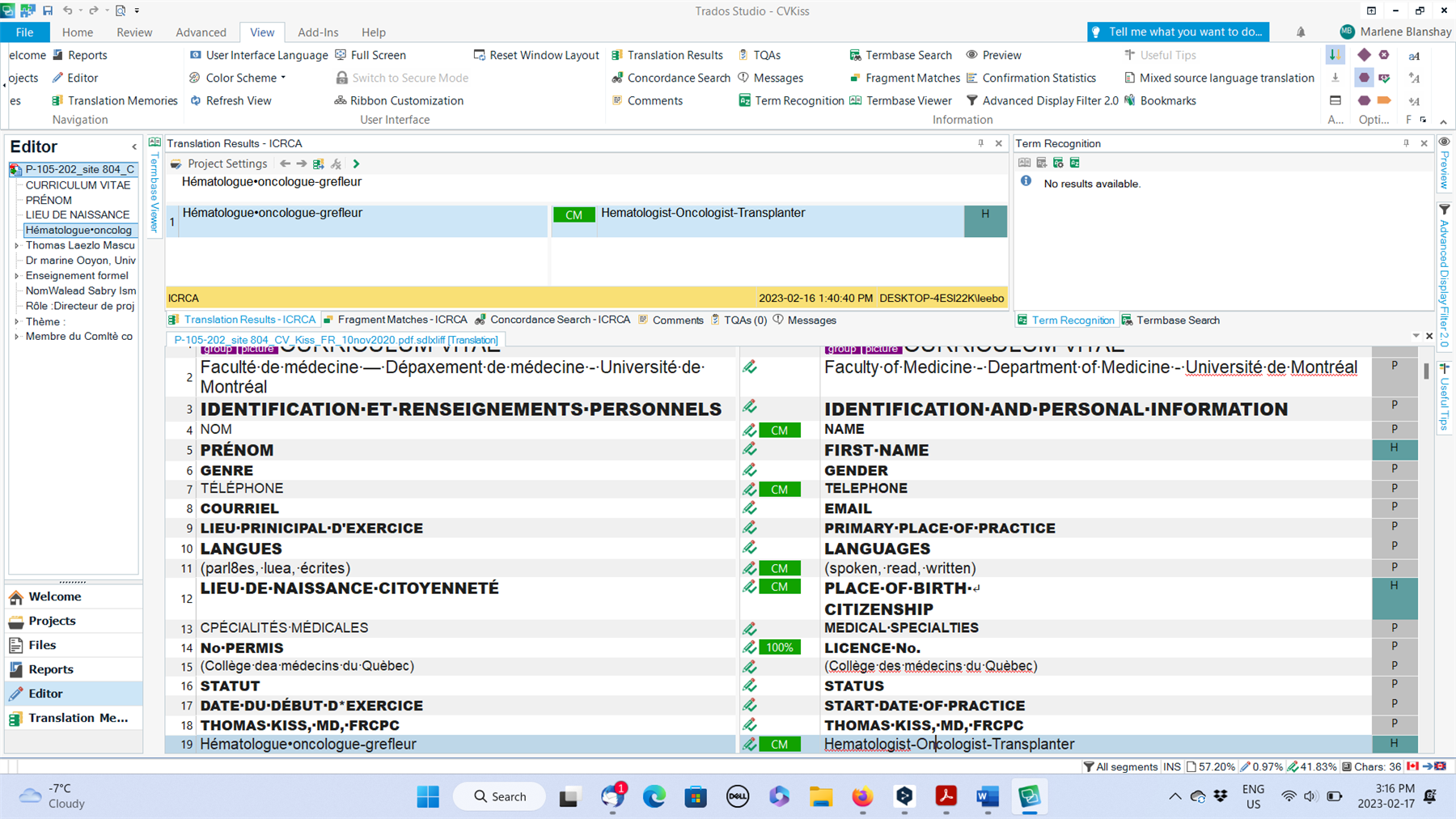
Task: Collapse the Editor navigation pane
Action: tap(134, 146)
